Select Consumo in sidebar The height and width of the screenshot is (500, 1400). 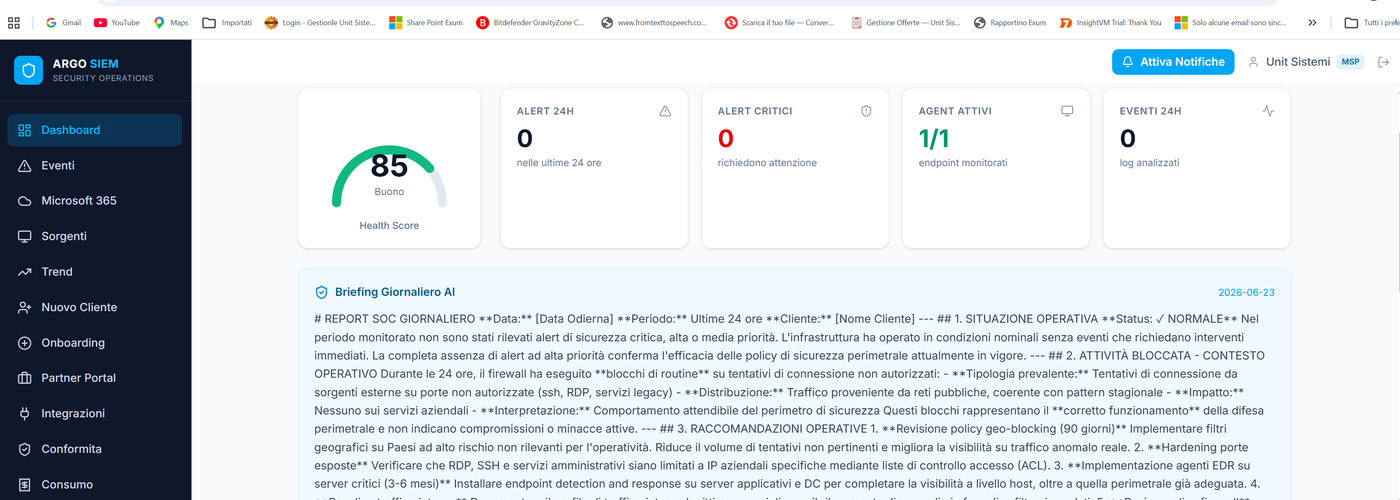coord(95,485)
